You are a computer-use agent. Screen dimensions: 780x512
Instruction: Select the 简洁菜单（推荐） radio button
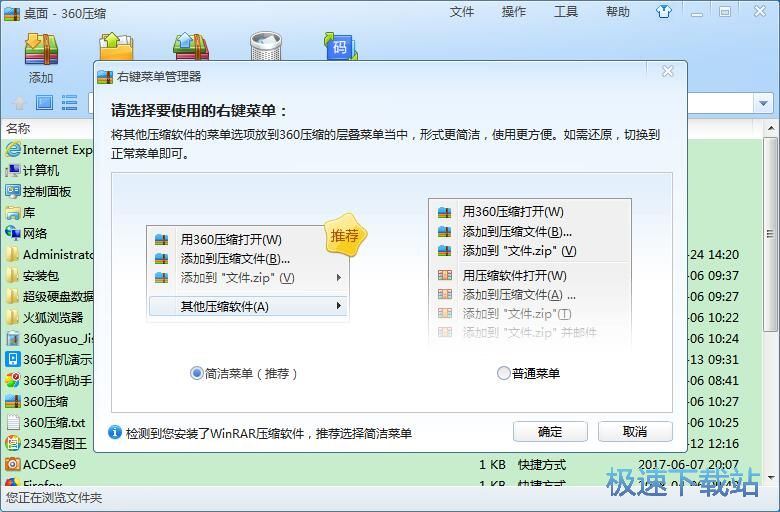coord(196,373)
